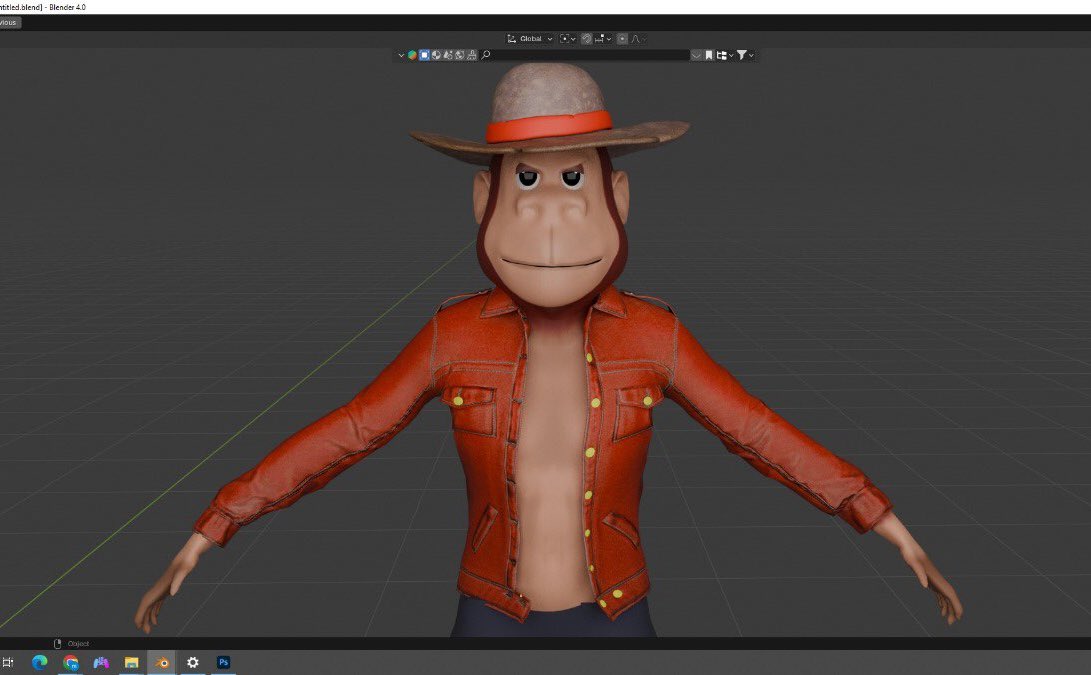Click the half-shaded sphere material filter icon
This screenshot has width=1091, height=675.
click(x=436, y=55)
